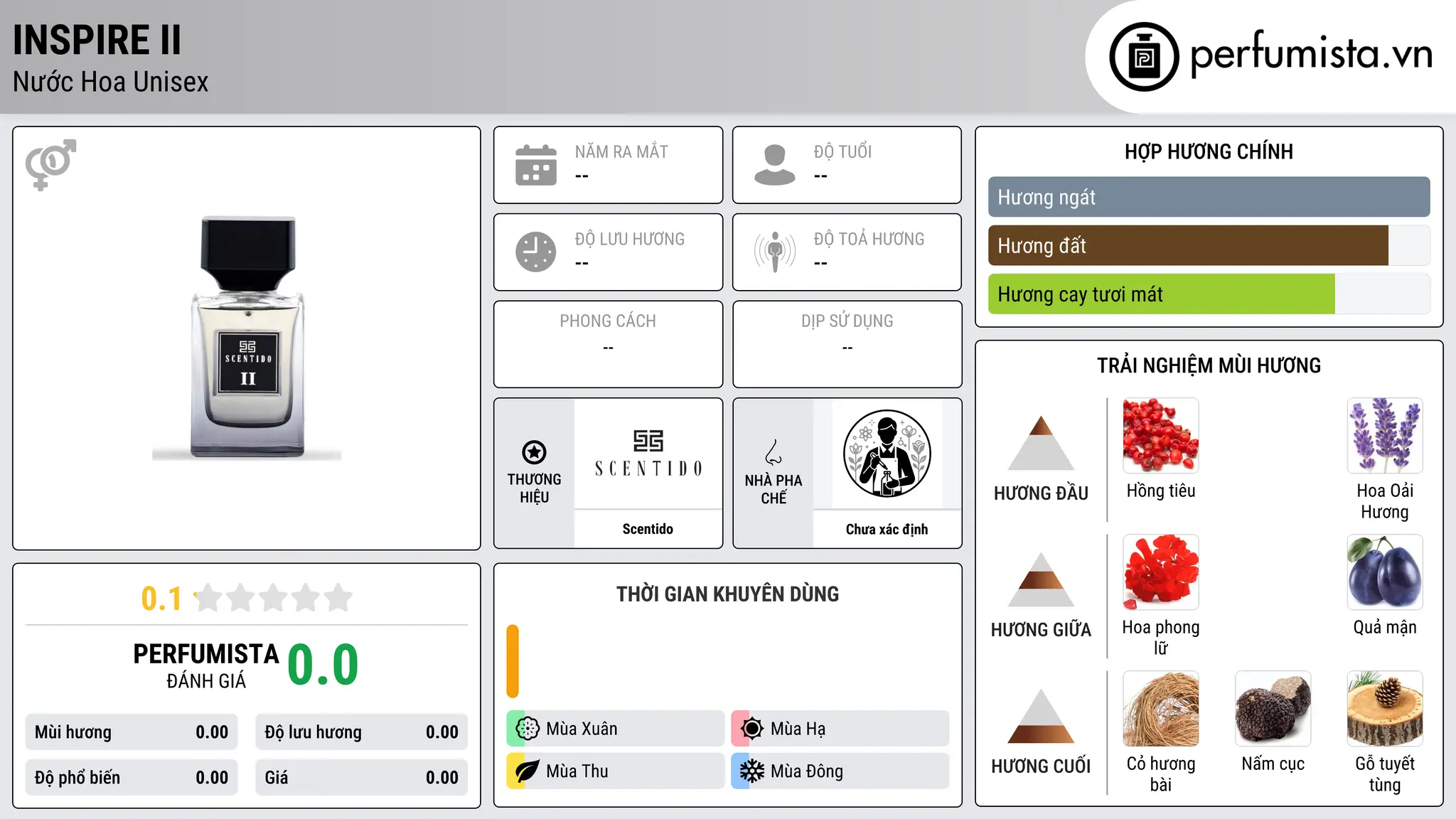Image resolution: width=1456 pixels, height=819 pixels.
Task: Click the unisex gender symbol icon
Action: tap(50, 164)
